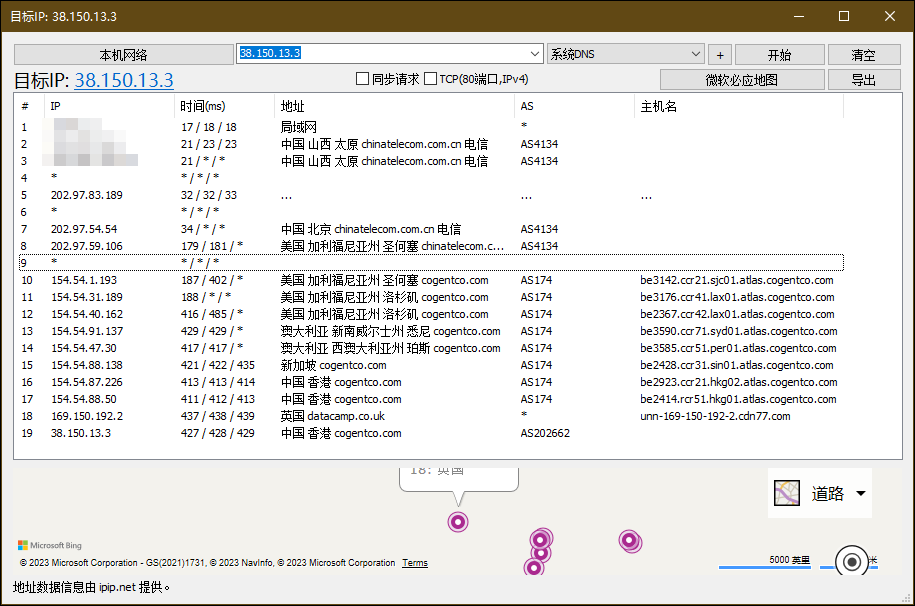Select hop 16 IP 154.54.87.226

pos(86,382)
